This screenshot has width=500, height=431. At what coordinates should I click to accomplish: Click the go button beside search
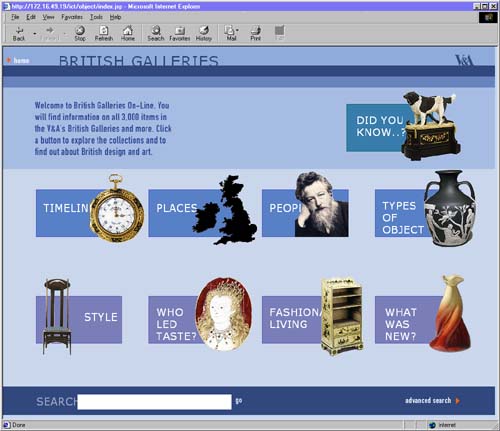pos(239,401)
